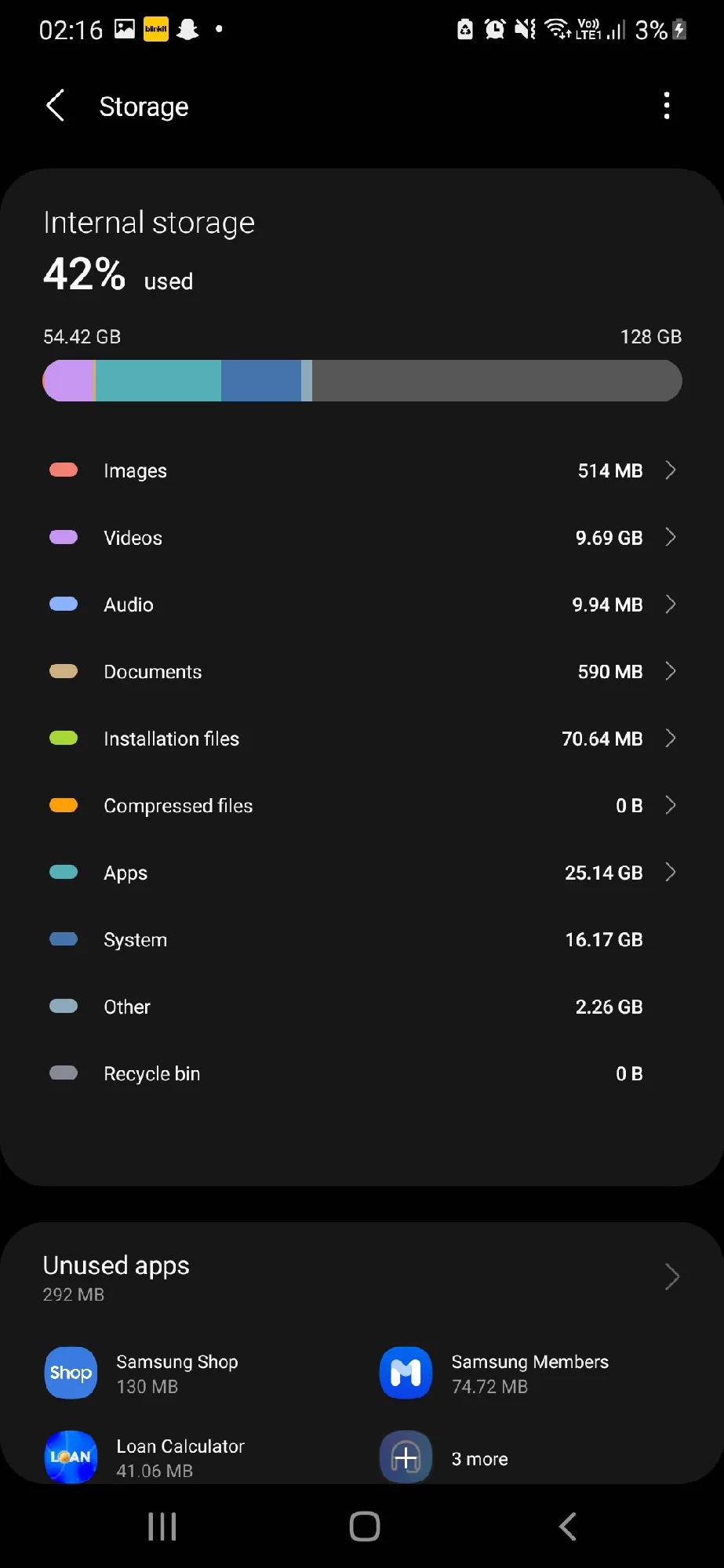Tap the Unused apps heading

(x=116, y=1265)
